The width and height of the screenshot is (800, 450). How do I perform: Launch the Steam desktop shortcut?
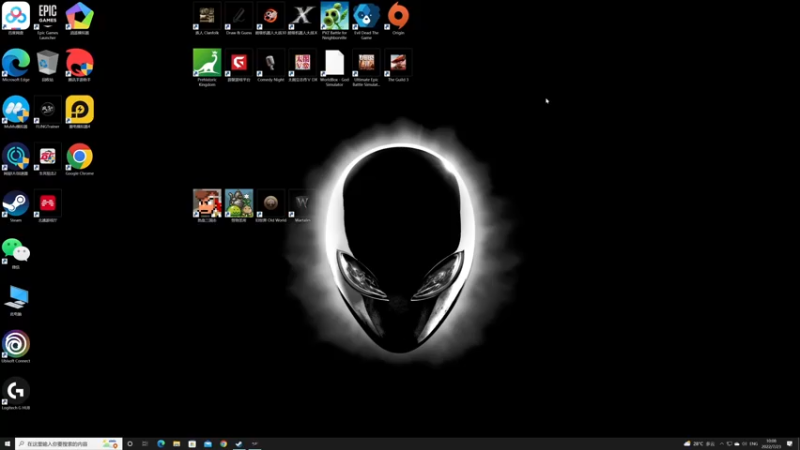tap(16, 204)
